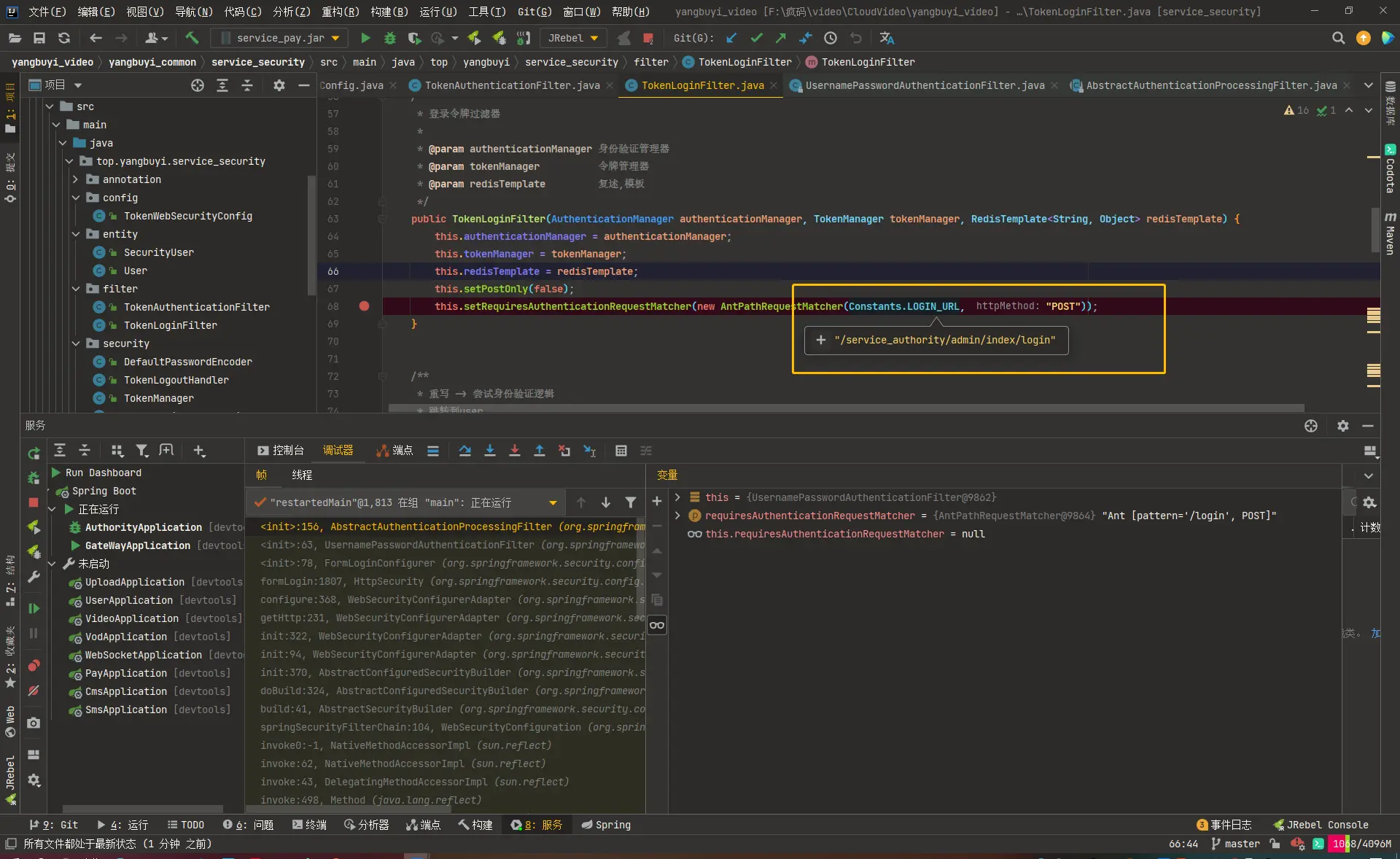Toggle code folding at line 72
This screenshot has width=1400, height=859.
click(x=382, y=376)
